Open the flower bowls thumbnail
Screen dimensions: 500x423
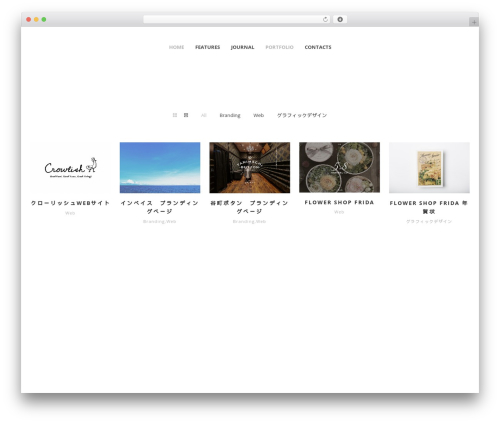click(x=339, y=167)
